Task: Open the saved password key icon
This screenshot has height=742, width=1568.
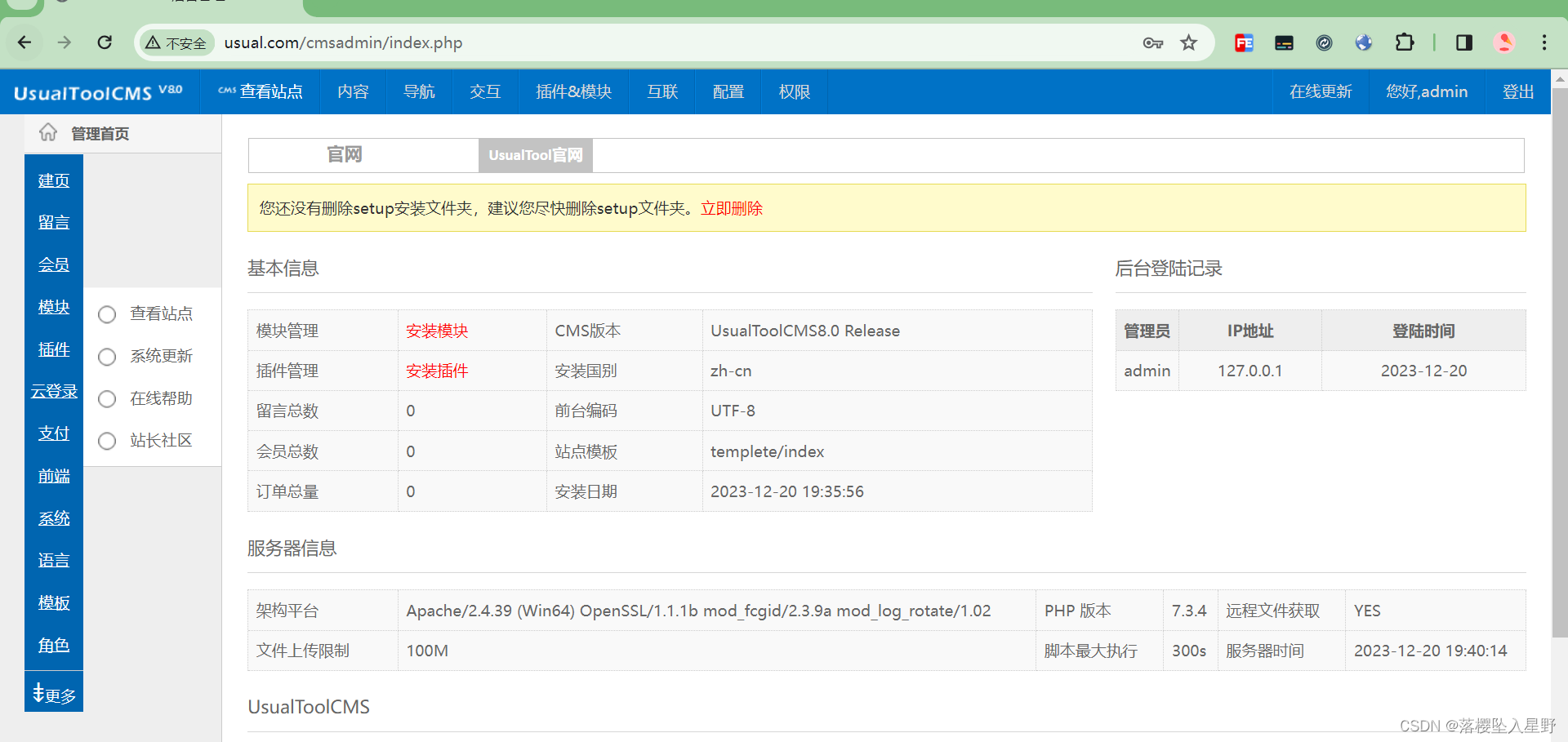Action: coord(1152,42)
